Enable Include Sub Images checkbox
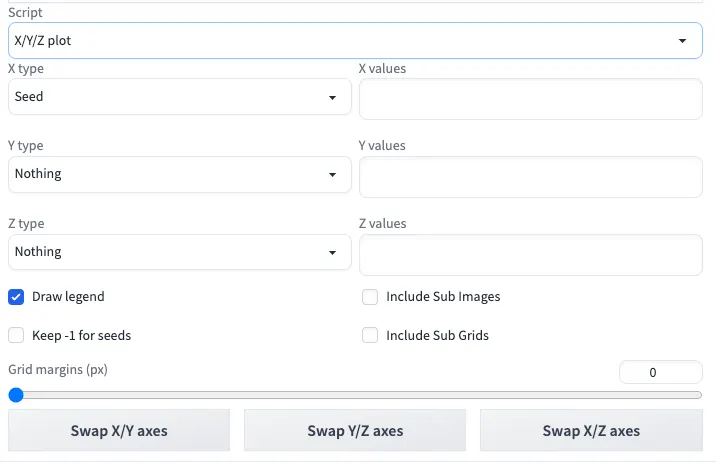Image resolution: width=716 pixels, height=465 pixels. point(370,297)
